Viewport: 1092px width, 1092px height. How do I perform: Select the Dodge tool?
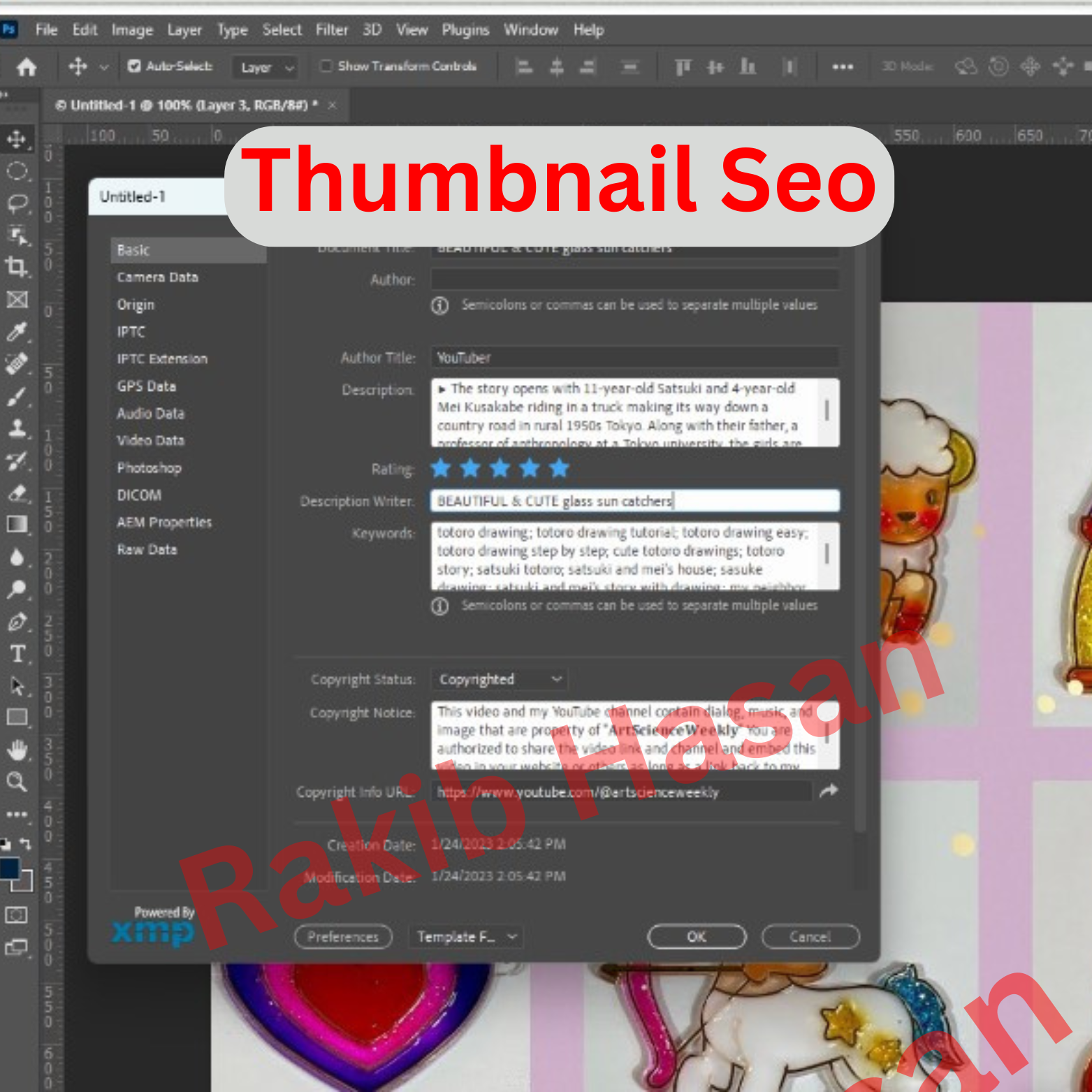pyautogui.click(x=17, y=590)
